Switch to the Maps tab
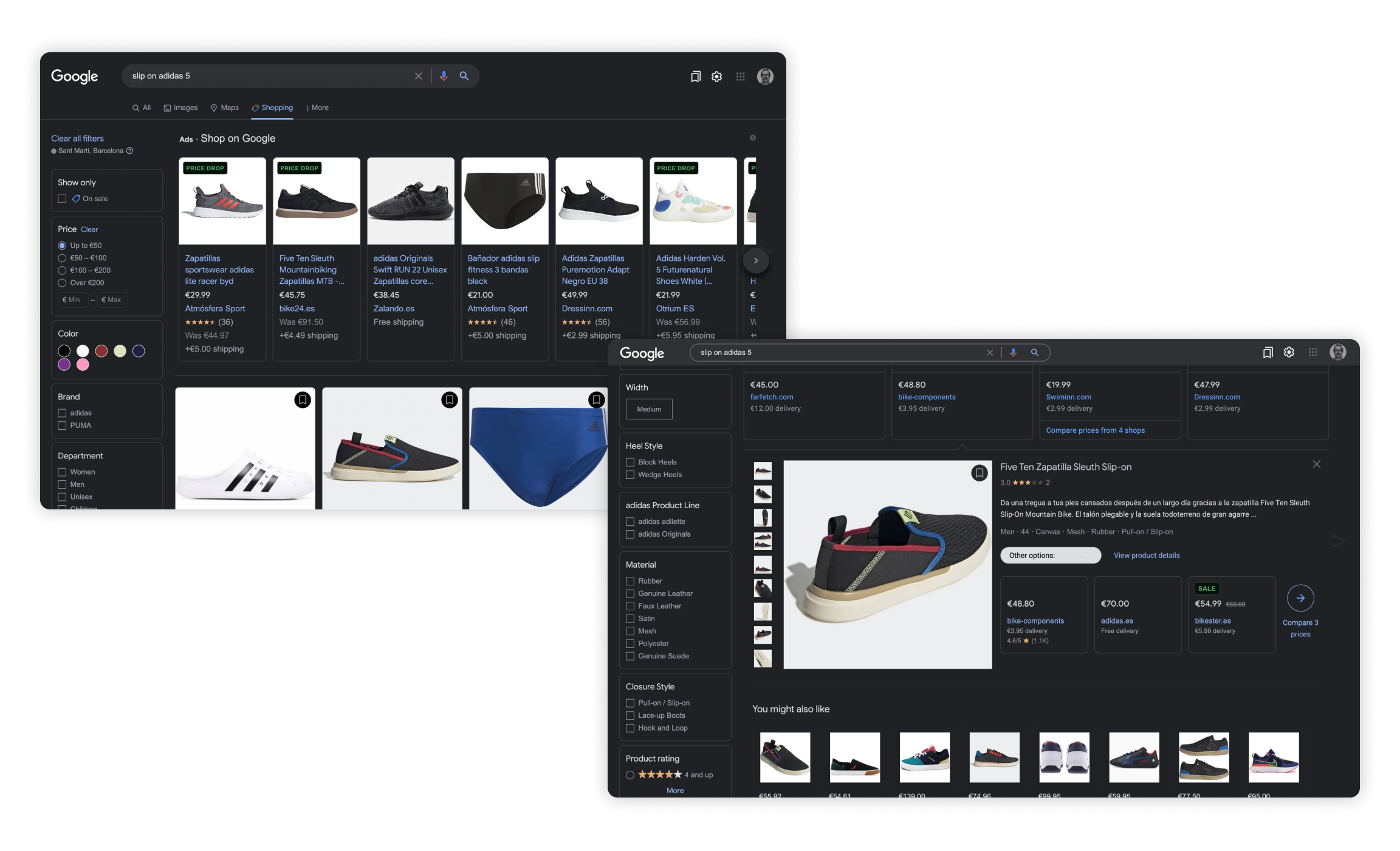This screenshot has height=851, width=1400. click(x=224, y=108)
